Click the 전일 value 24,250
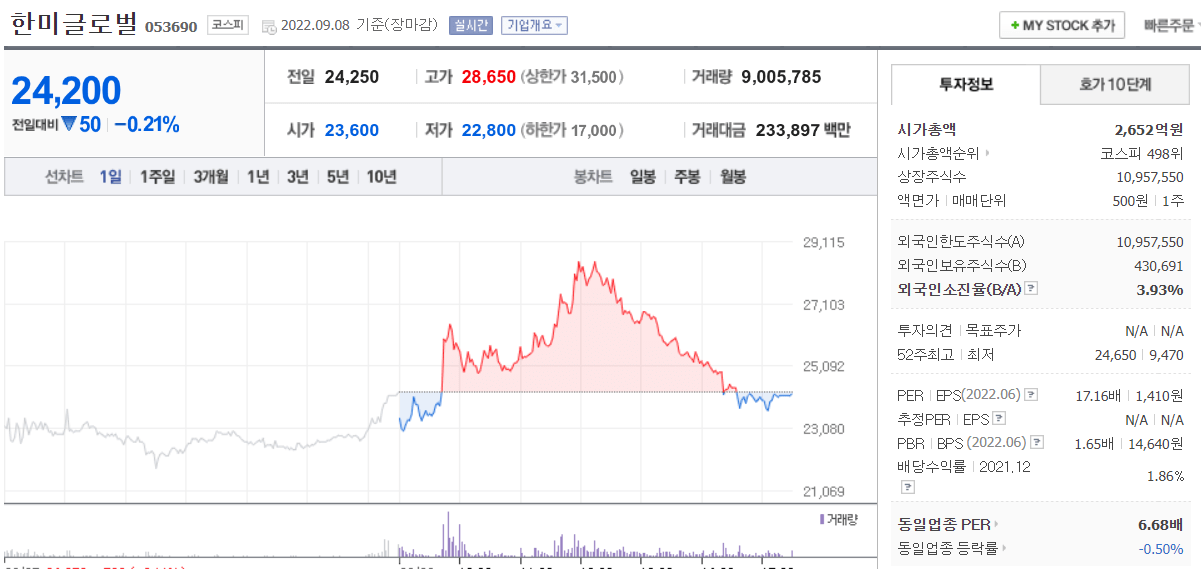The height and width of the screenshot is (569, 1201). [351, 77]
